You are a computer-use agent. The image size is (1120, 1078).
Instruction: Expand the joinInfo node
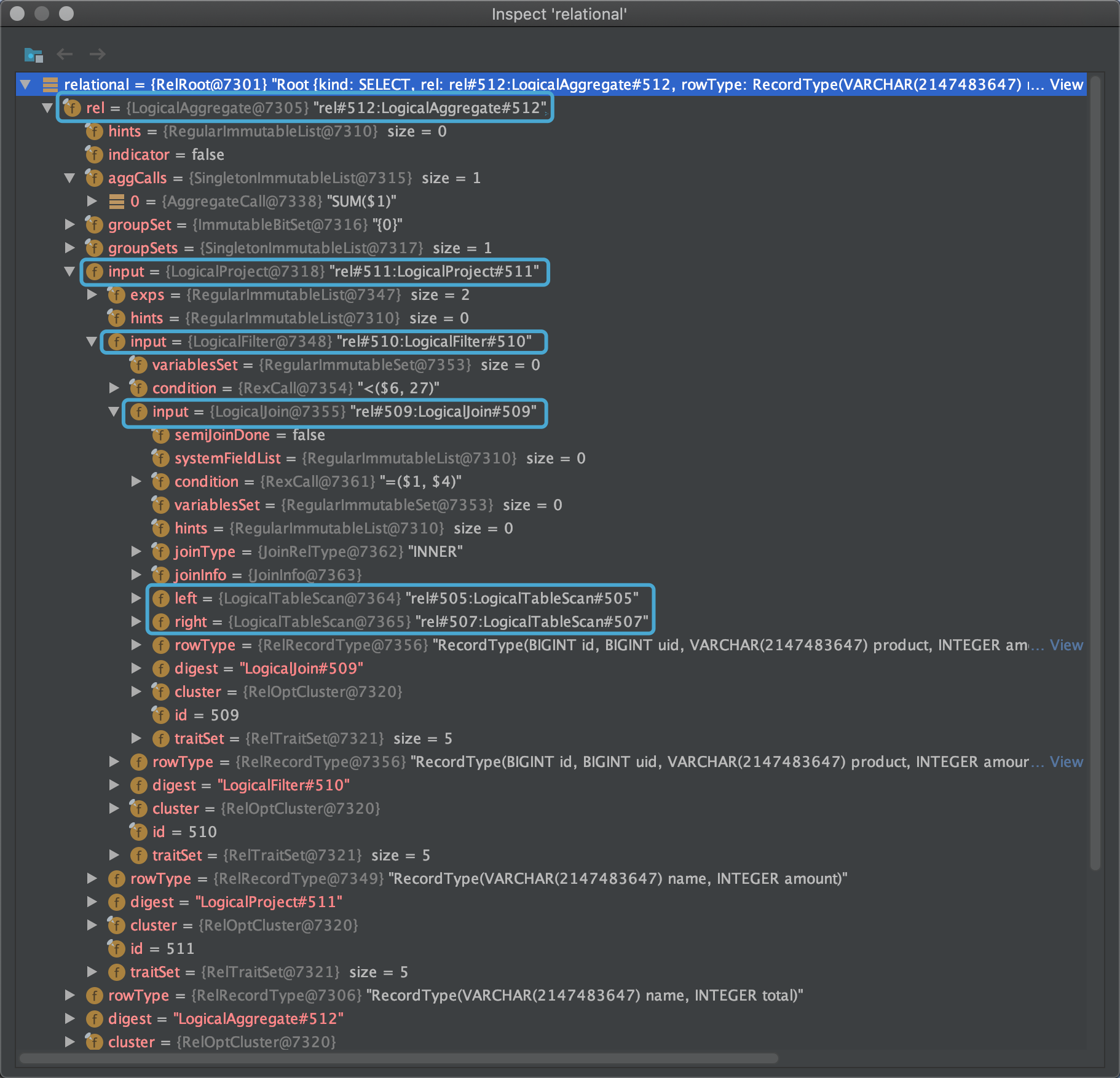pyautogui.click(x=136, y=575)
